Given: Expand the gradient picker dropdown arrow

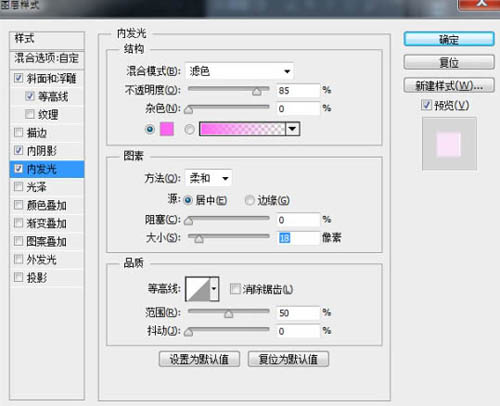Looking at the screenshot, I should (293, 129).
